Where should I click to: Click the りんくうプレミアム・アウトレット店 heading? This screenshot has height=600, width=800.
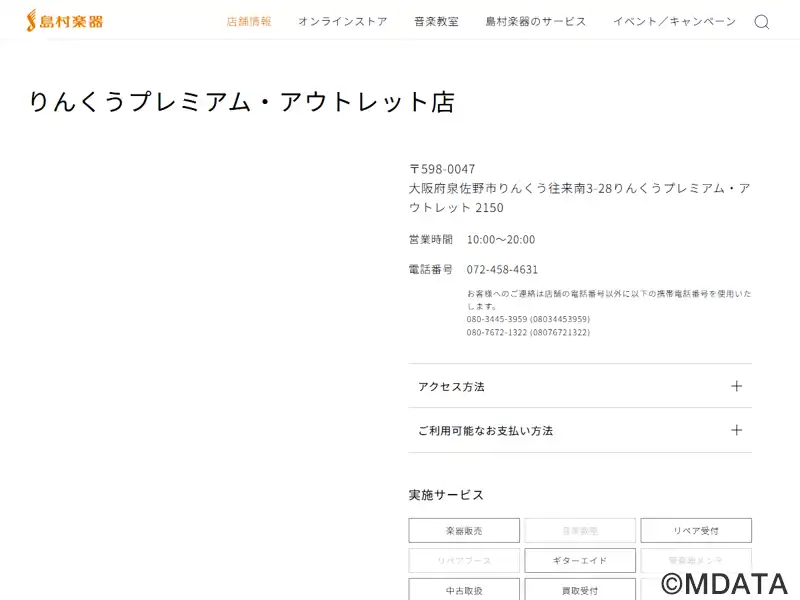(x=241, y=102)
